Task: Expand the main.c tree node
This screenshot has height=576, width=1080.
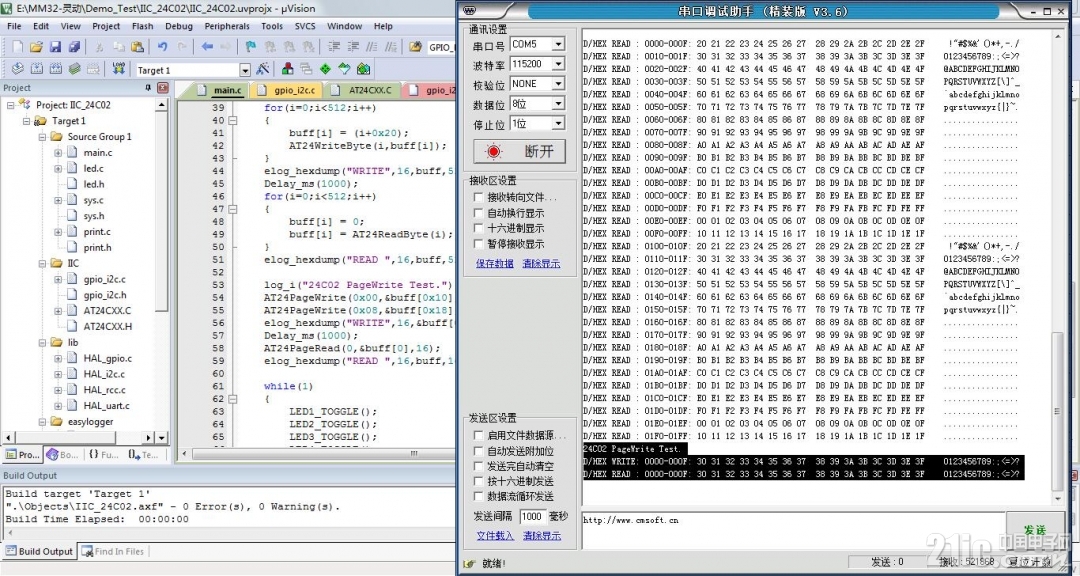Action: [x=58, y=152]
